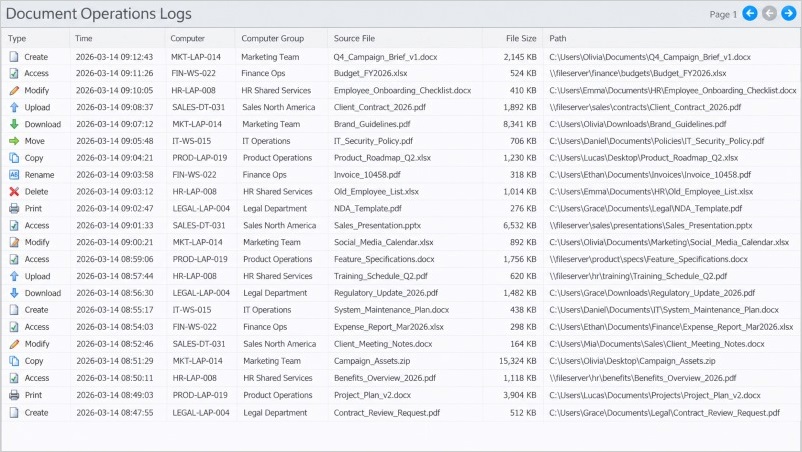Click the Create icon for Q4_Campaign_Brief_v1.docx
Image resolution: width=802 pixels, height=452 pixels.
click(x=14, y=57)
